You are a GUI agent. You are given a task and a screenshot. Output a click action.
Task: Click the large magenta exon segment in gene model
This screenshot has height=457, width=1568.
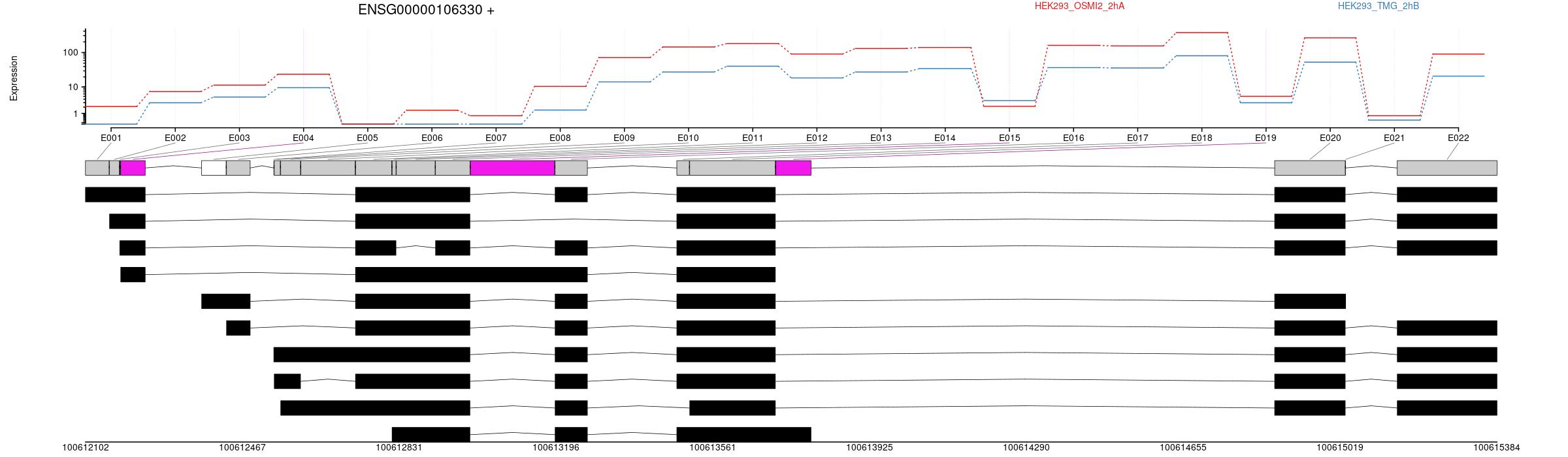(512, 168)
